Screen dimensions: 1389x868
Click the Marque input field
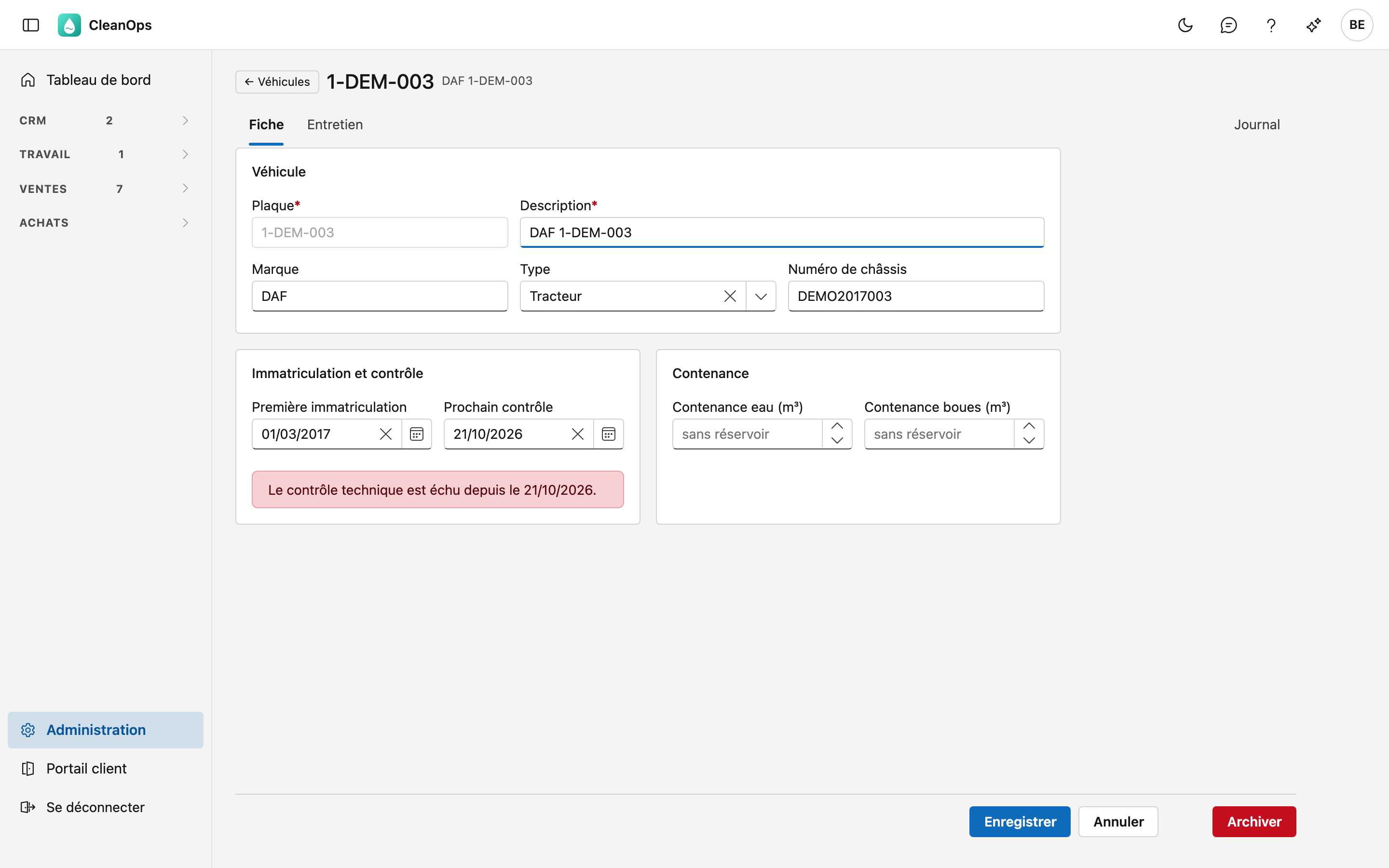click(x=380, y=296)
